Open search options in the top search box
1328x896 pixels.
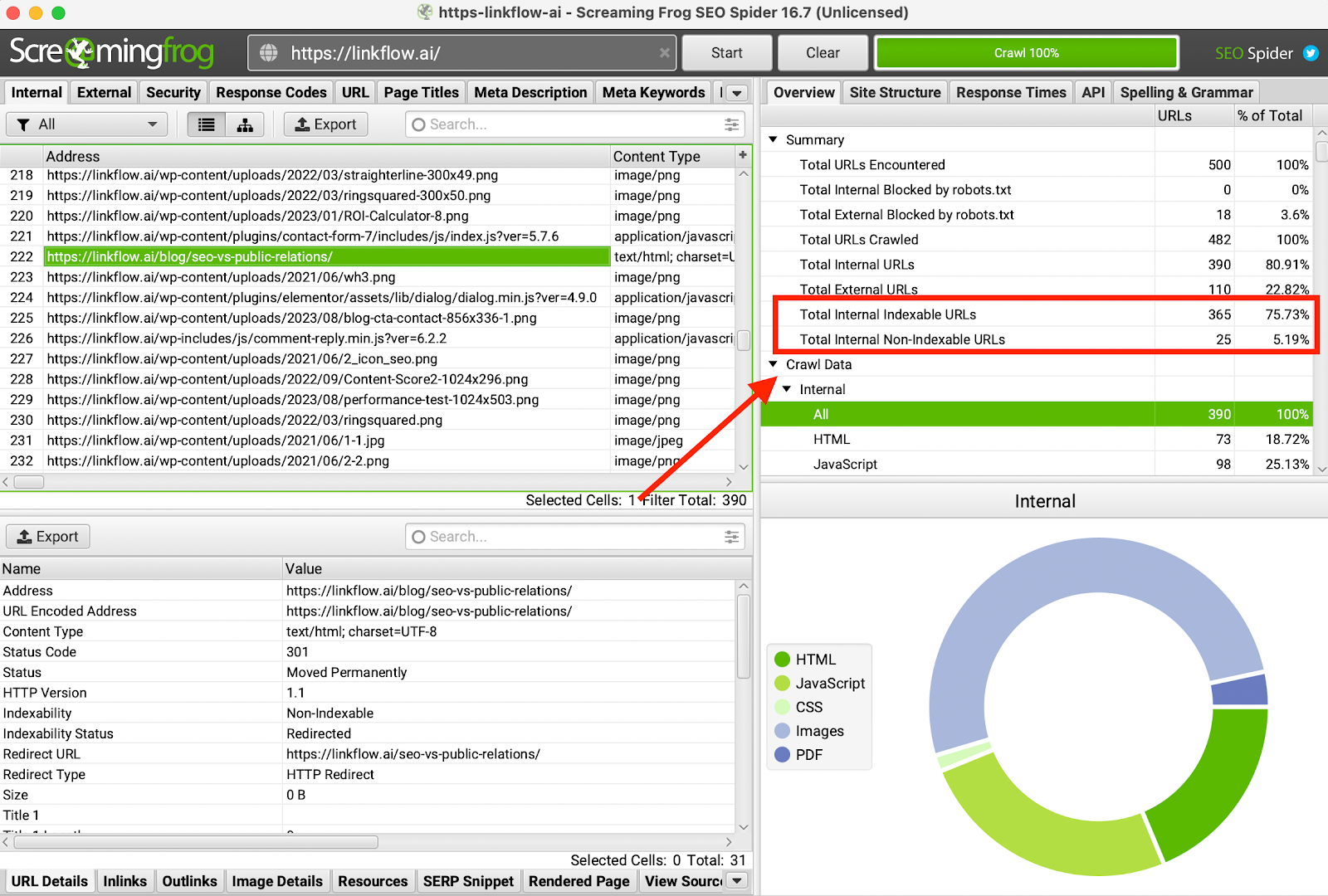click(731, 124)
